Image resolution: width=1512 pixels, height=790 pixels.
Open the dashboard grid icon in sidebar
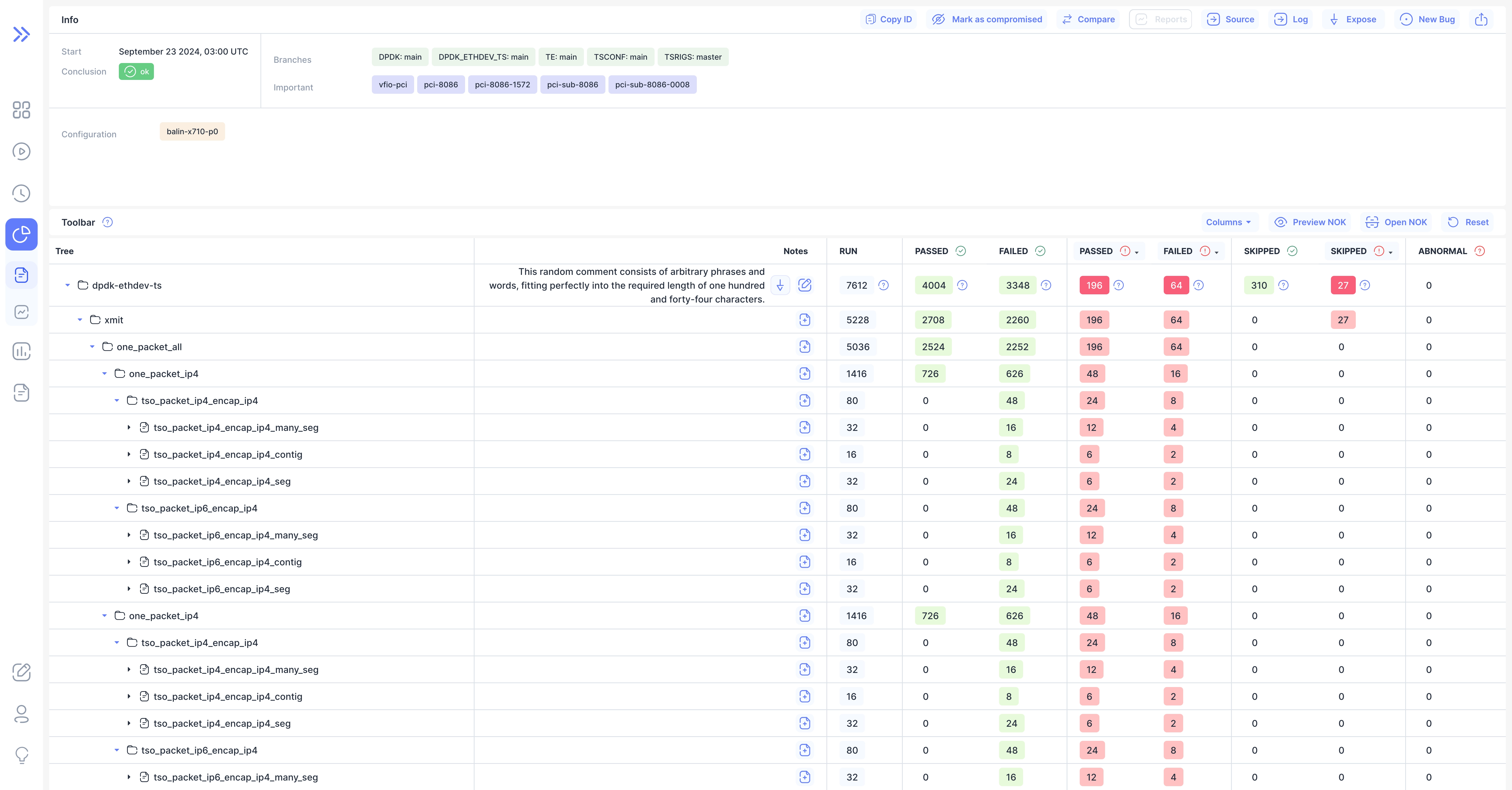tap(21, 110)
